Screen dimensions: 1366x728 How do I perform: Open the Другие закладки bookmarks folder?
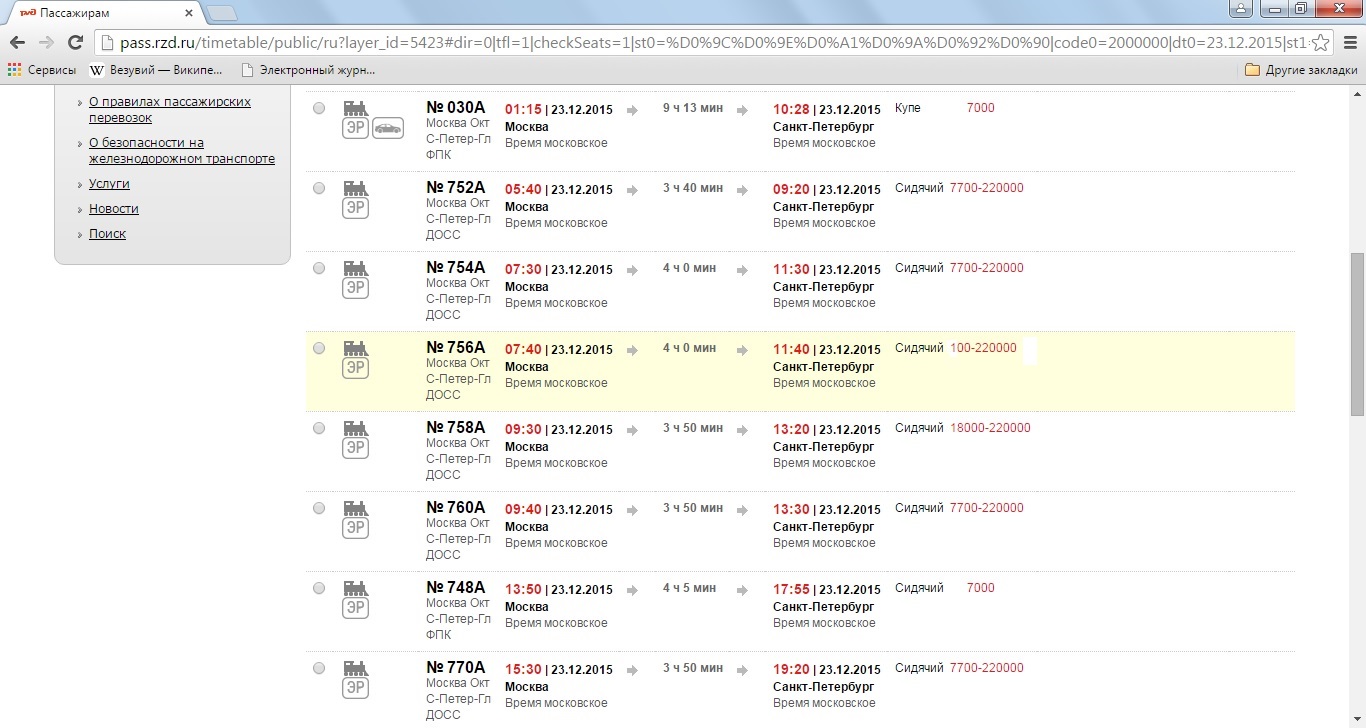1301,70
